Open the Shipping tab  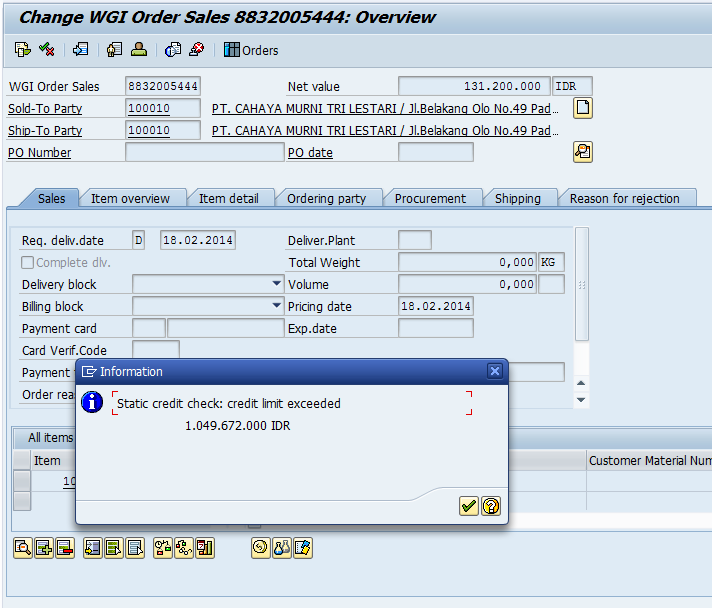pyautogui.click(x=517, y=198)
